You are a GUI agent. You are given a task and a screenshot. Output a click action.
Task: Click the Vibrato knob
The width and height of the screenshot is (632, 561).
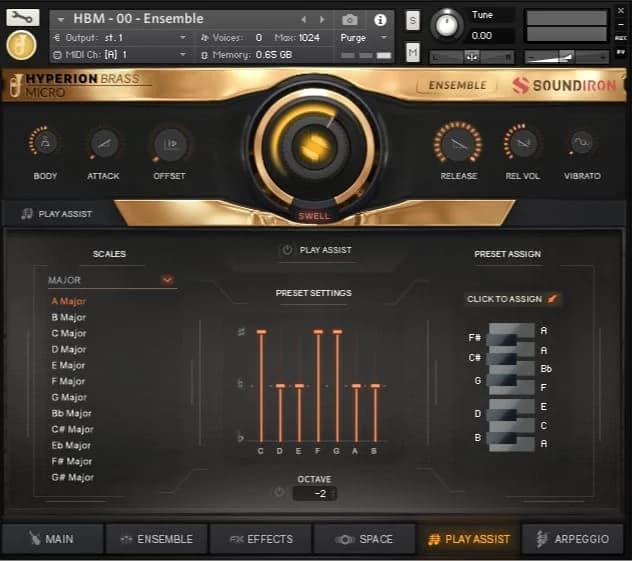[582, 144]
